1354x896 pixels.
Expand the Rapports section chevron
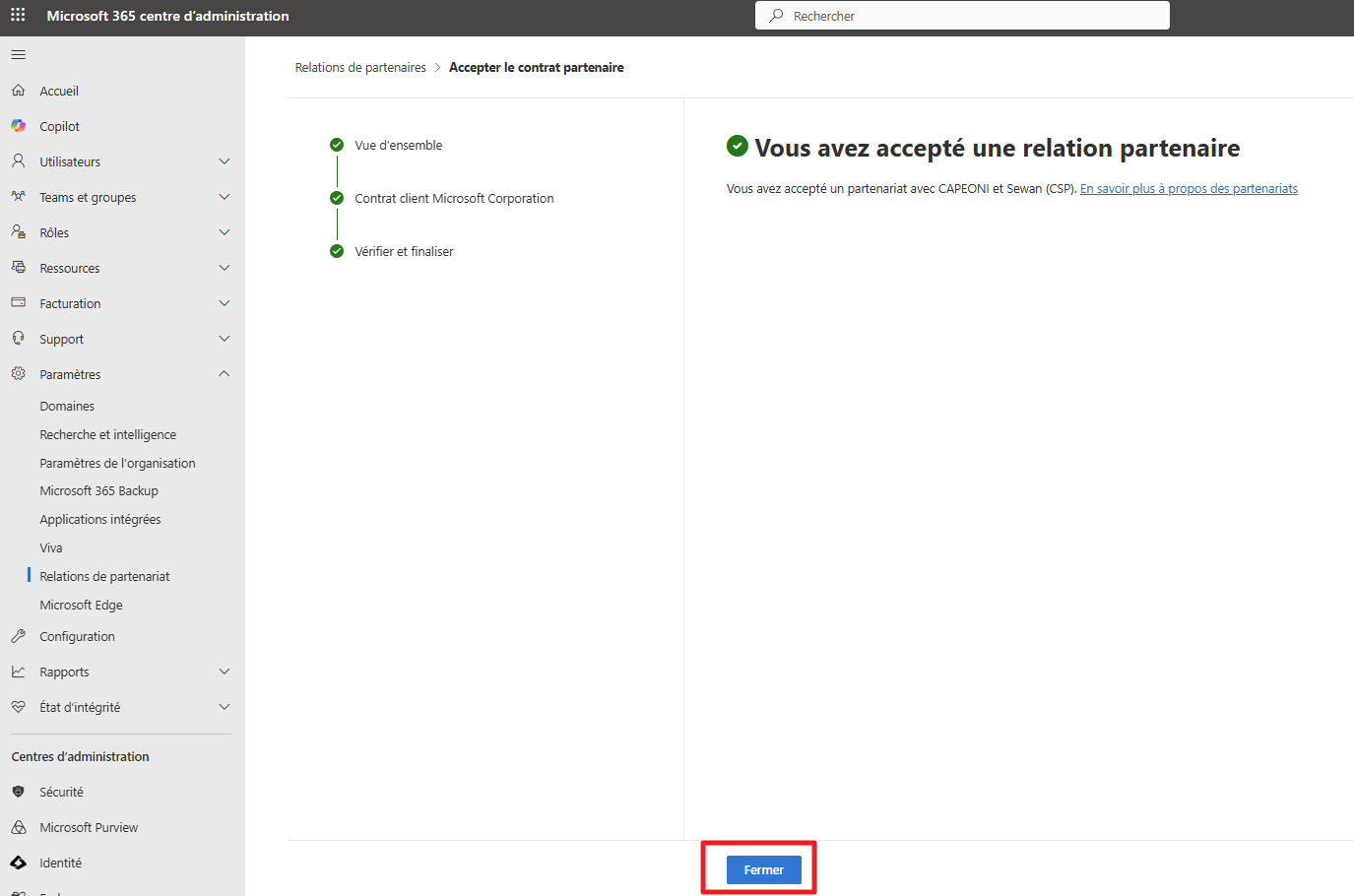pos(225,672)
